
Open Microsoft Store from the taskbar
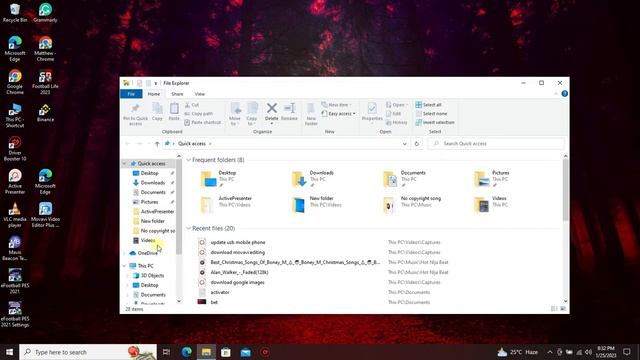coord(226,352)
